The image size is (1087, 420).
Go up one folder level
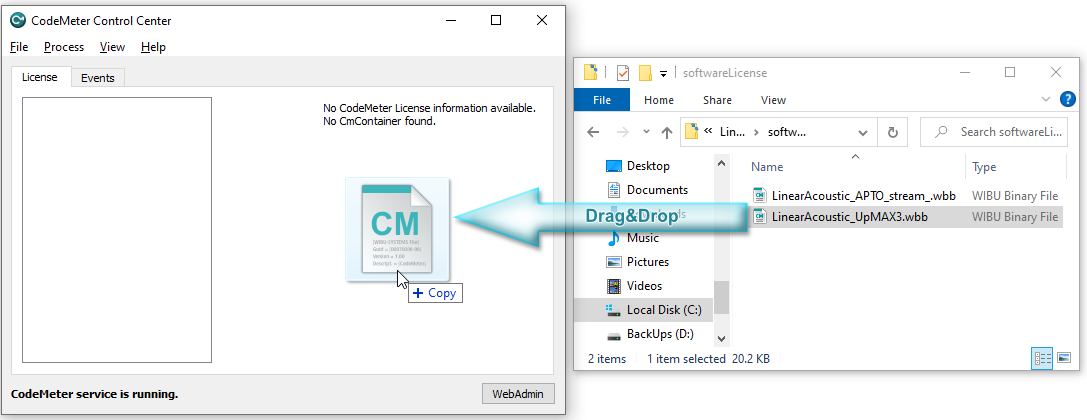[667, 132]
